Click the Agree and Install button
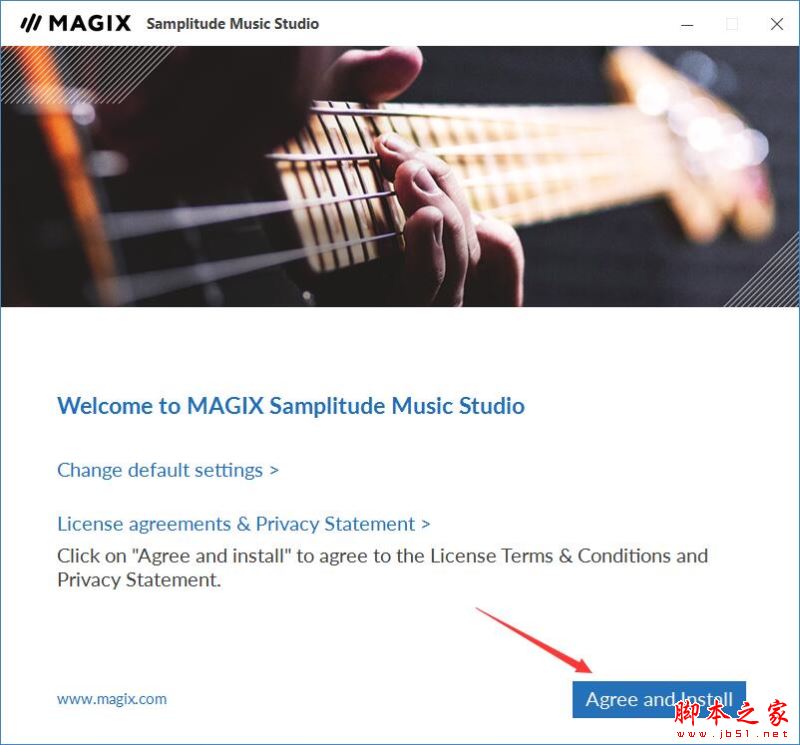Screen dimensions: 800x745 (x=659, y=699)
